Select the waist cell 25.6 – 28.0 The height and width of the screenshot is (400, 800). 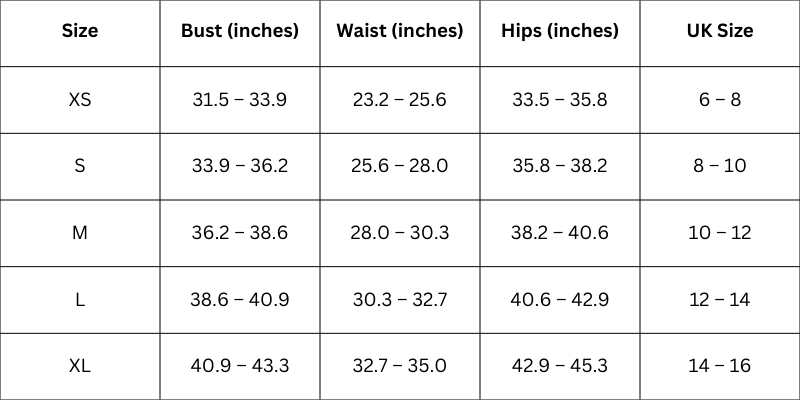click(400, 166)
